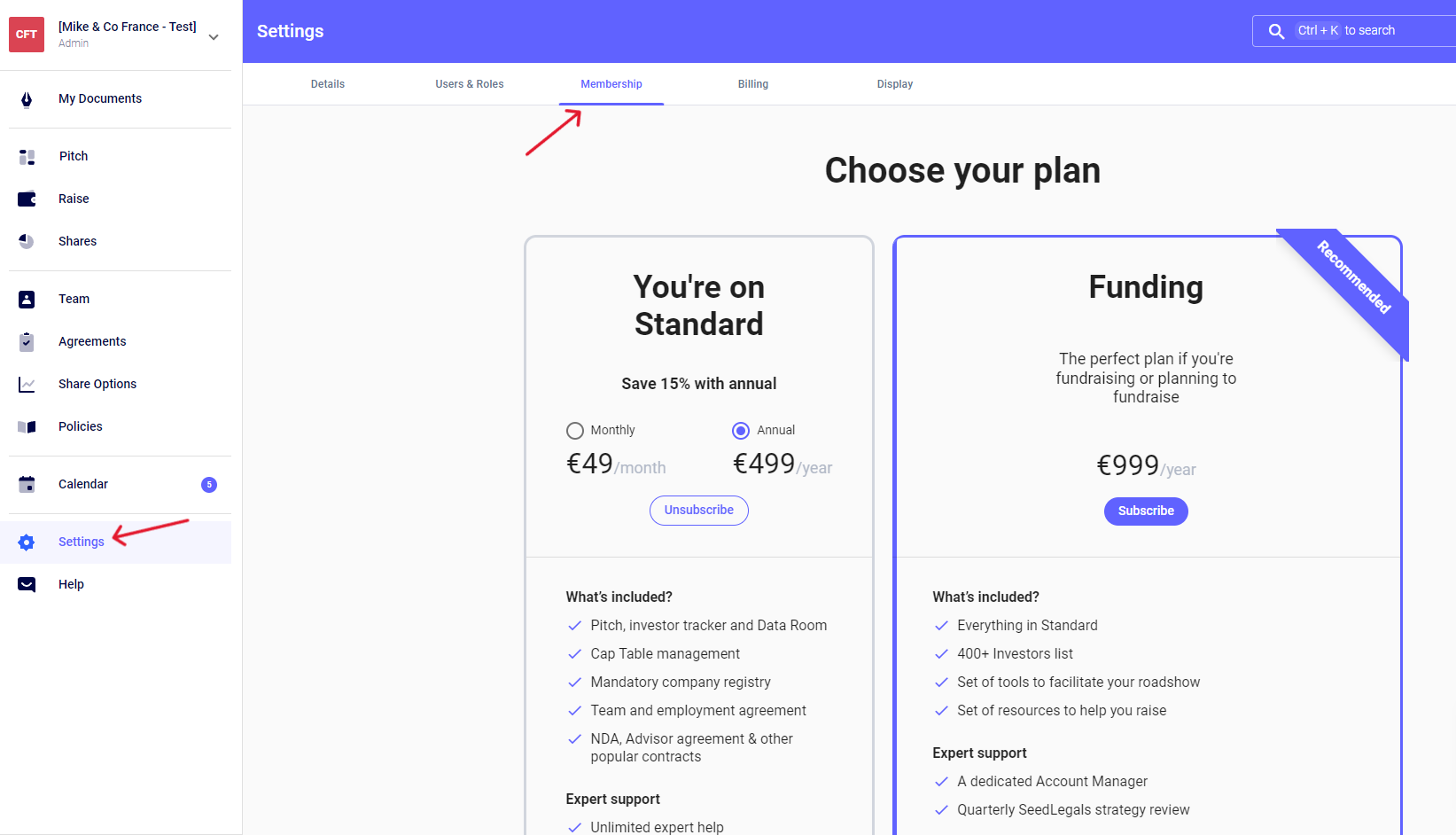The image size is (1456, 835).
Task: Click the Raise wallet icon
Action: coord(27,199)
